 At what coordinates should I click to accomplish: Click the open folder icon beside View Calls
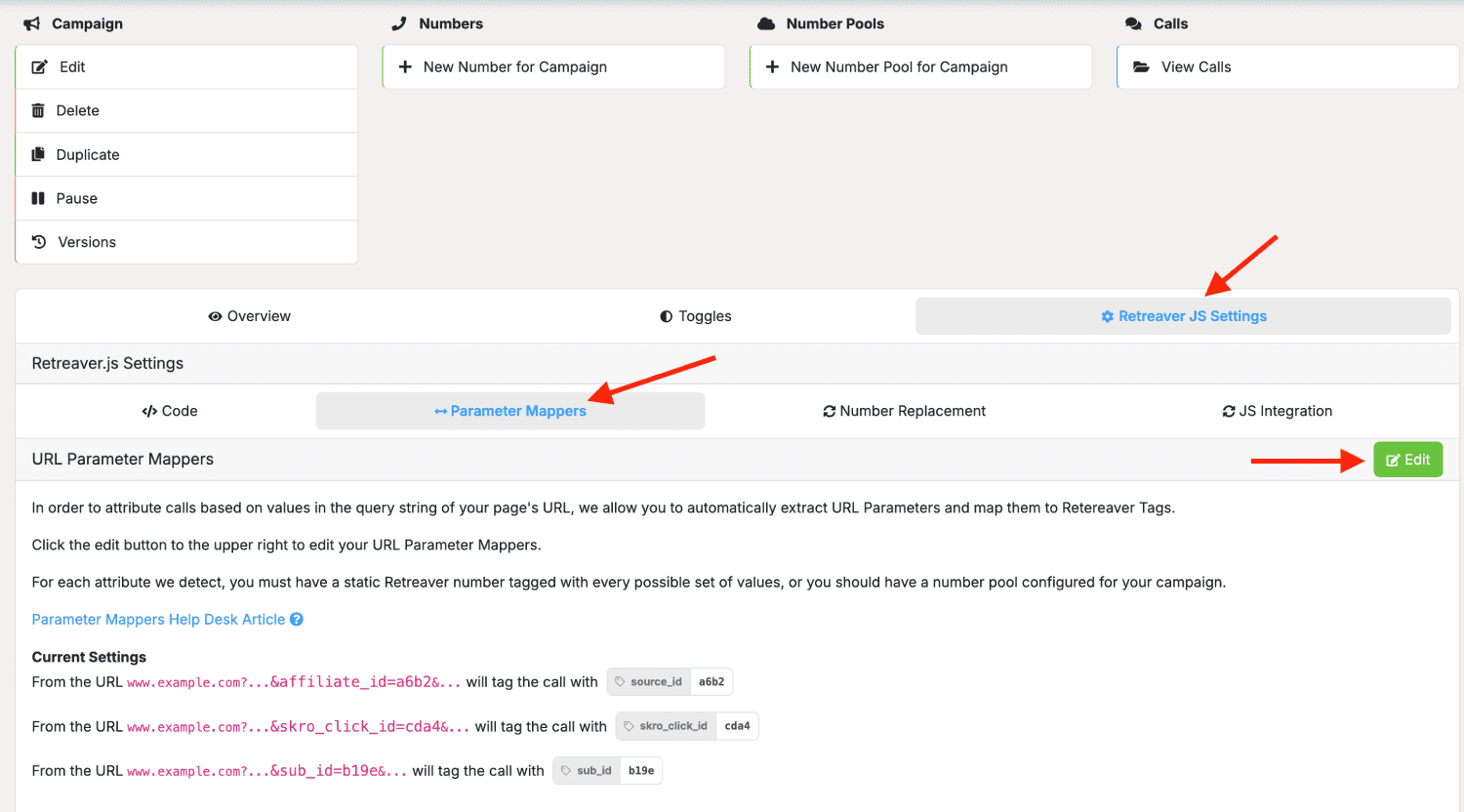pyautogui.click(x=1141, y=67)
